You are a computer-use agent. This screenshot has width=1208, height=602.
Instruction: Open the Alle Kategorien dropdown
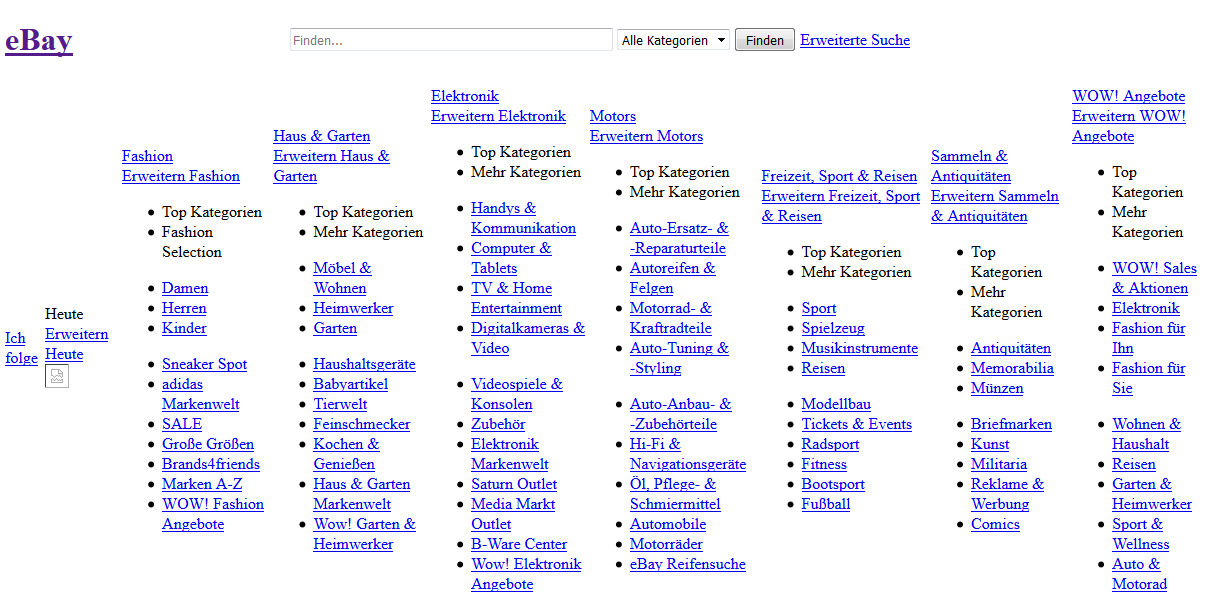point(673,40)
